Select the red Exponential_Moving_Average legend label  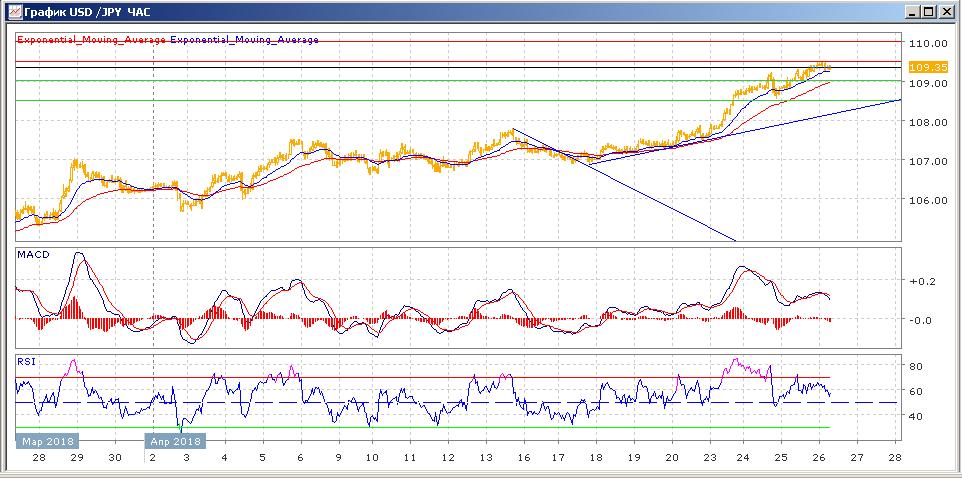[x=92, y=40]
